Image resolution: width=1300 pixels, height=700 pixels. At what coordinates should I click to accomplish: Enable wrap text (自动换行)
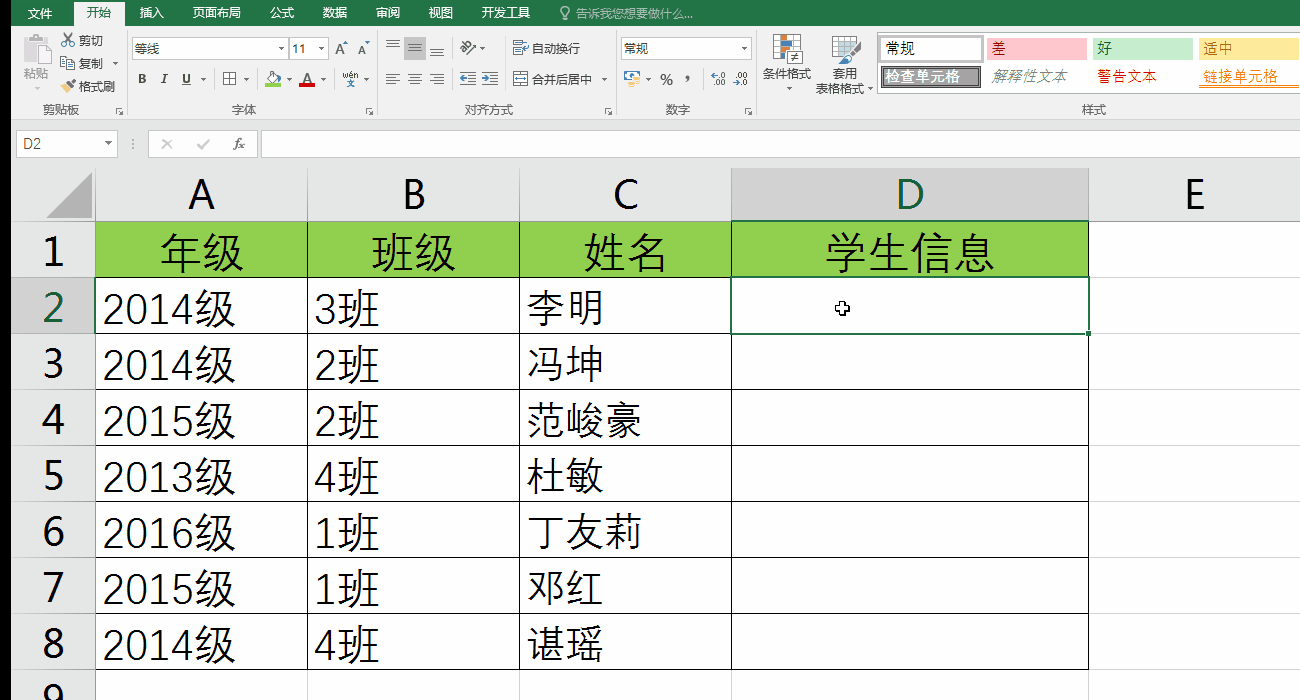point(546,47)
